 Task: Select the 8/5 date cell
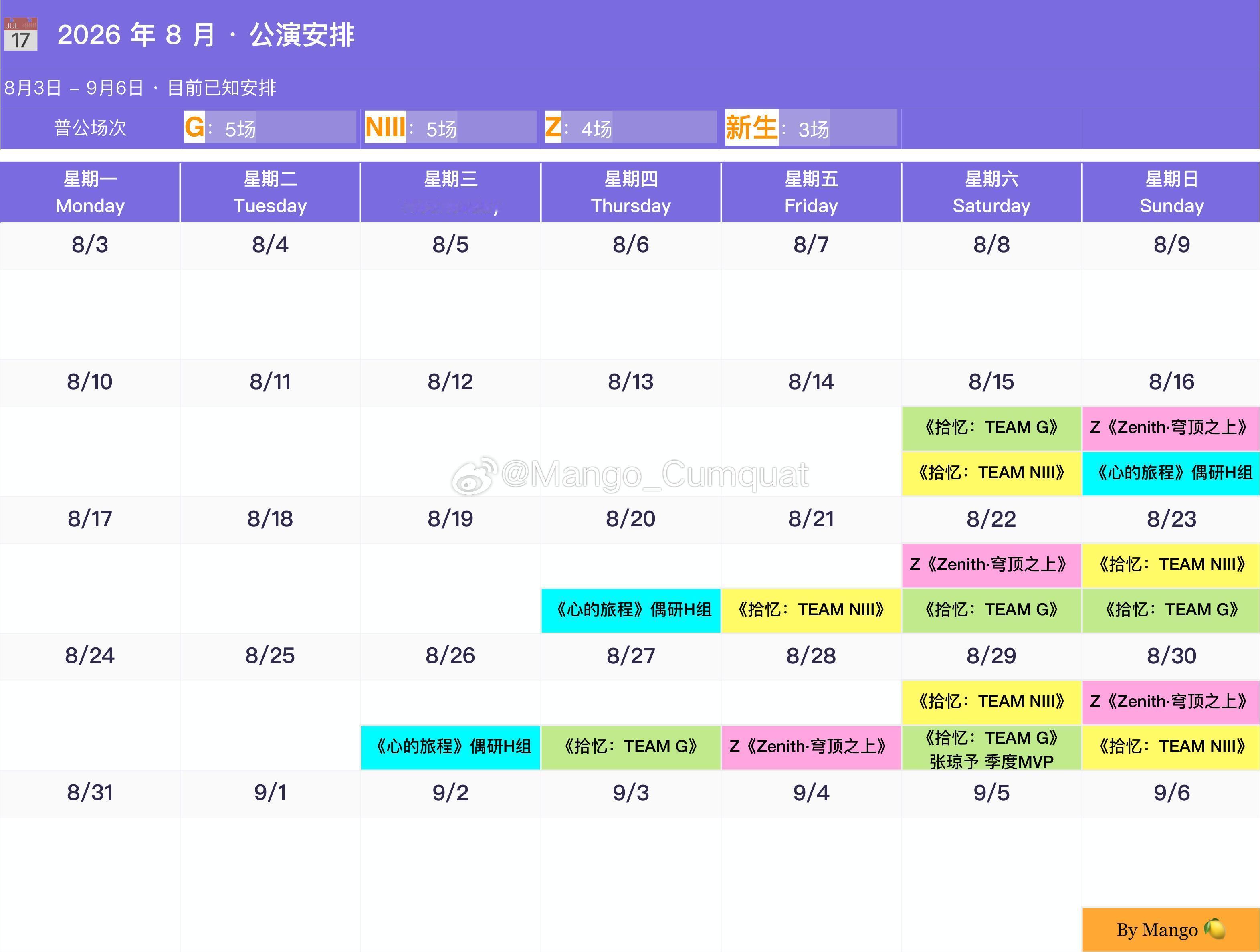(450, 246)
